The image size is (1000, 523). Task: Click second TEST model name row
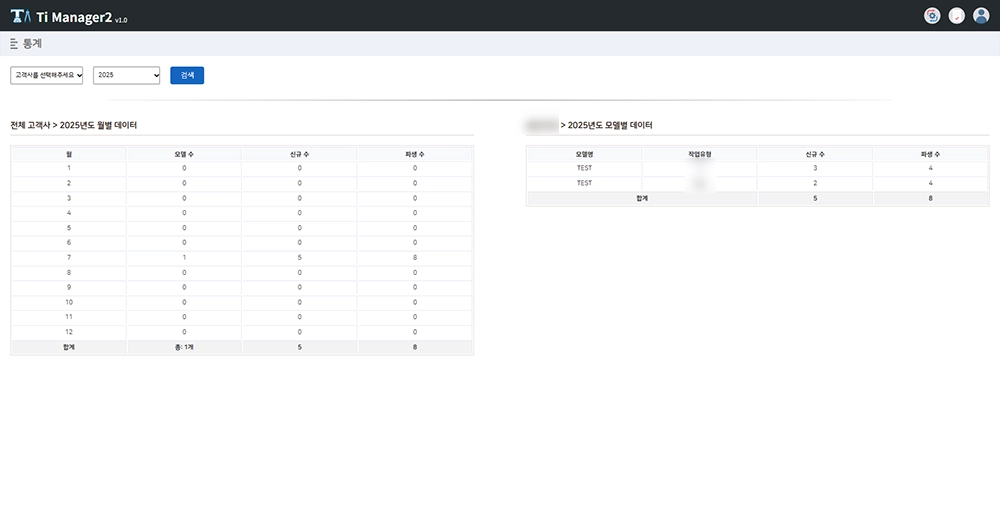point(584,183)
